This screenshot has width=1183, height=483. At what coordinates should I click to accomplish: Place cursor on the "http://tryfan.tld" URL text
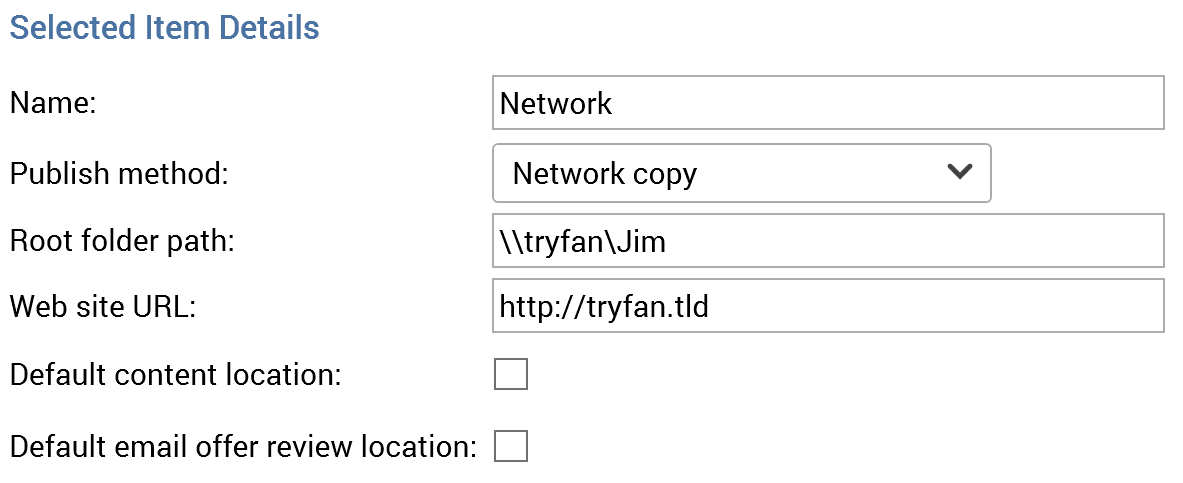(x=604, y=307)
